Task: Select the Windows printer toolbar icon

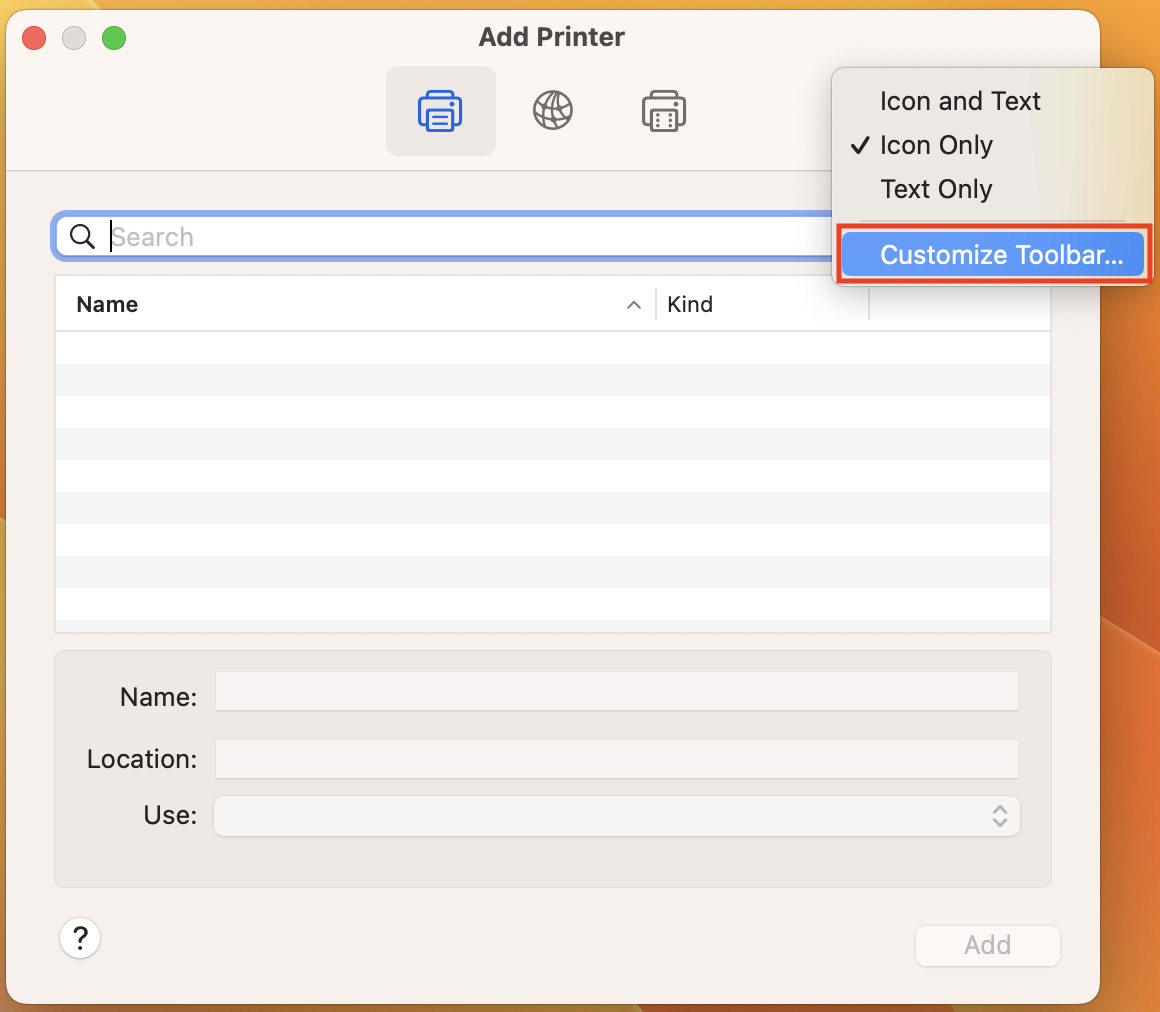Action: 664,111
